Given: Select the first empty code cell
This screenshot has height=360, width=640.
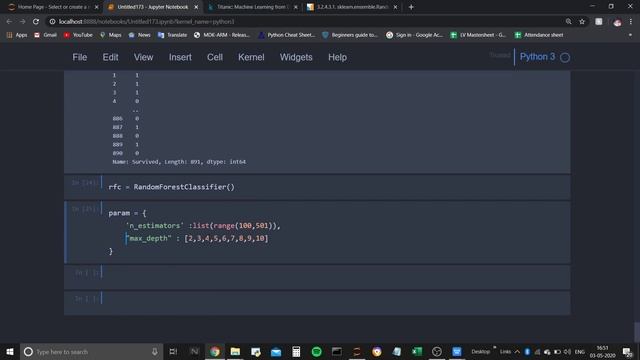Looking at the screenshot, I should click(x=317, y=277).
